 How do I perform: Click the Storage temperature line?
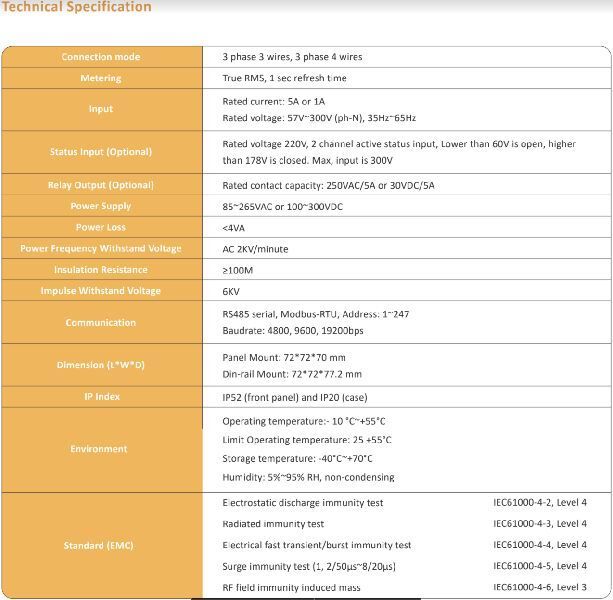pos(297,459)
